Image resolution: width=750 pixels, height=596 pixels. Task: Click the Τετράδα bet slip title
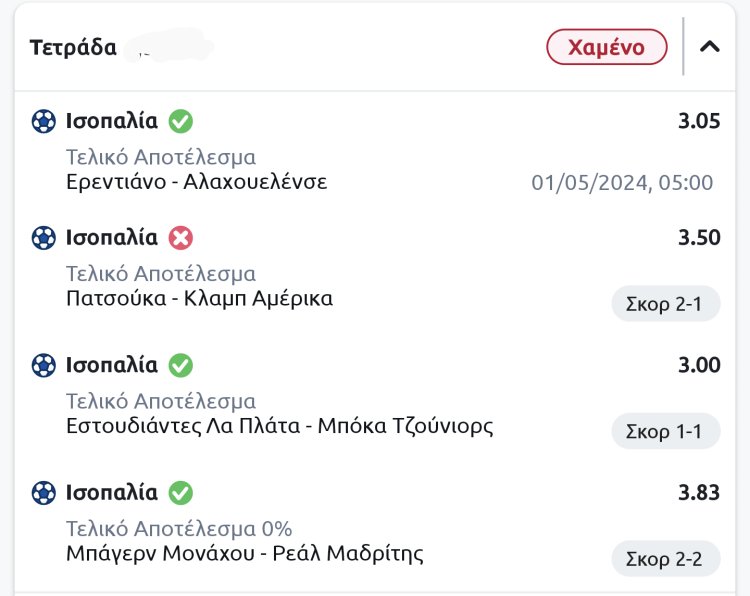pyautogui.click(x=73, y=47)
